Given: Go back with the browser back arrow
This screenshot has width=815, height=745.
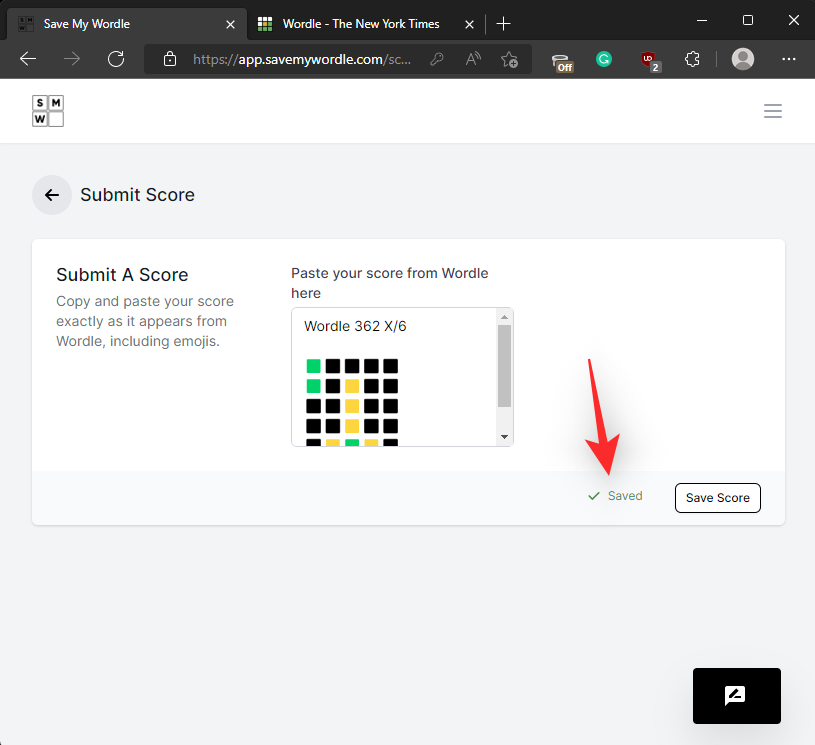Looking at the screenshot, I should point(28,59).
